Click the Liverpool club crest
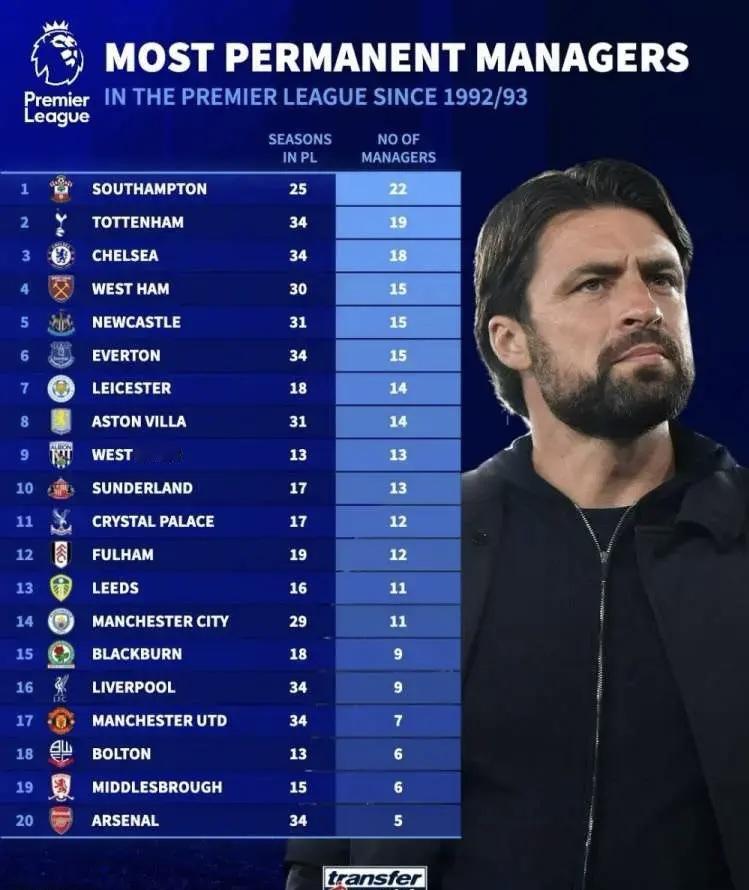This screenshot has width=749, height=890. click(61, 687)
